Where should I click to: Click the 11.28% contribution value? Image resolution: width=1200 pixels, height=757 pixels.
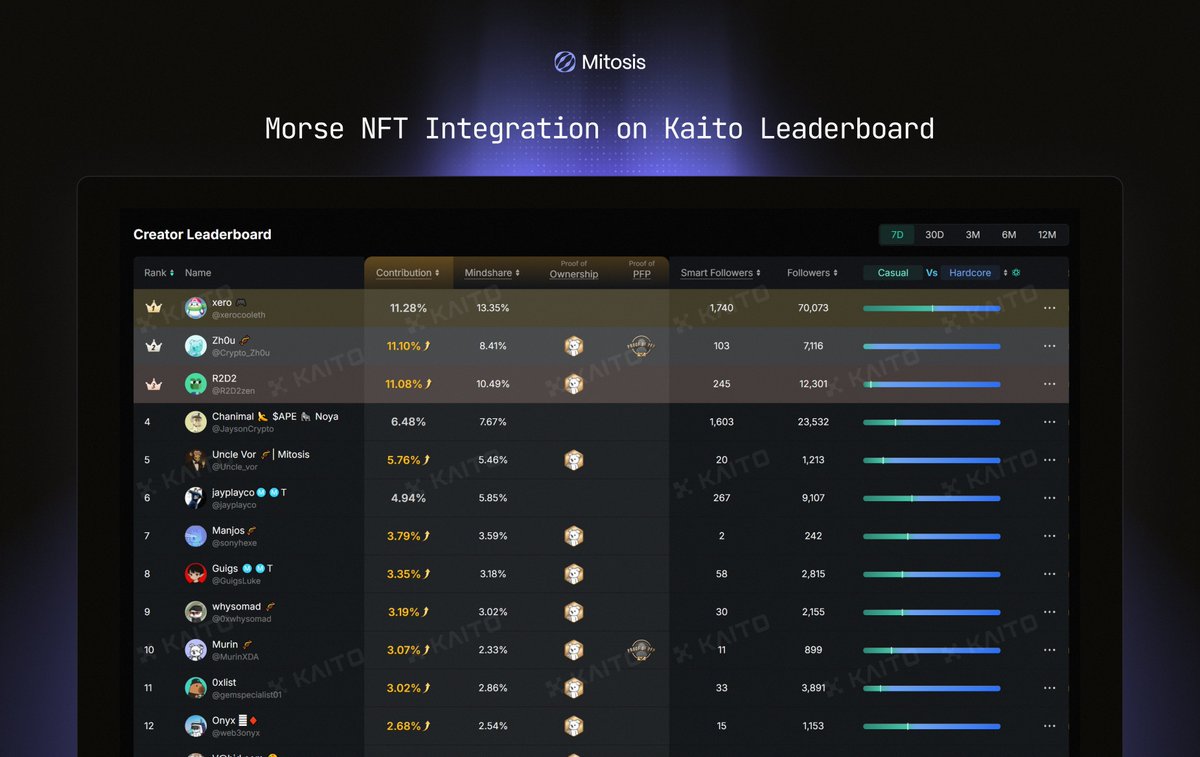point(408,308)
